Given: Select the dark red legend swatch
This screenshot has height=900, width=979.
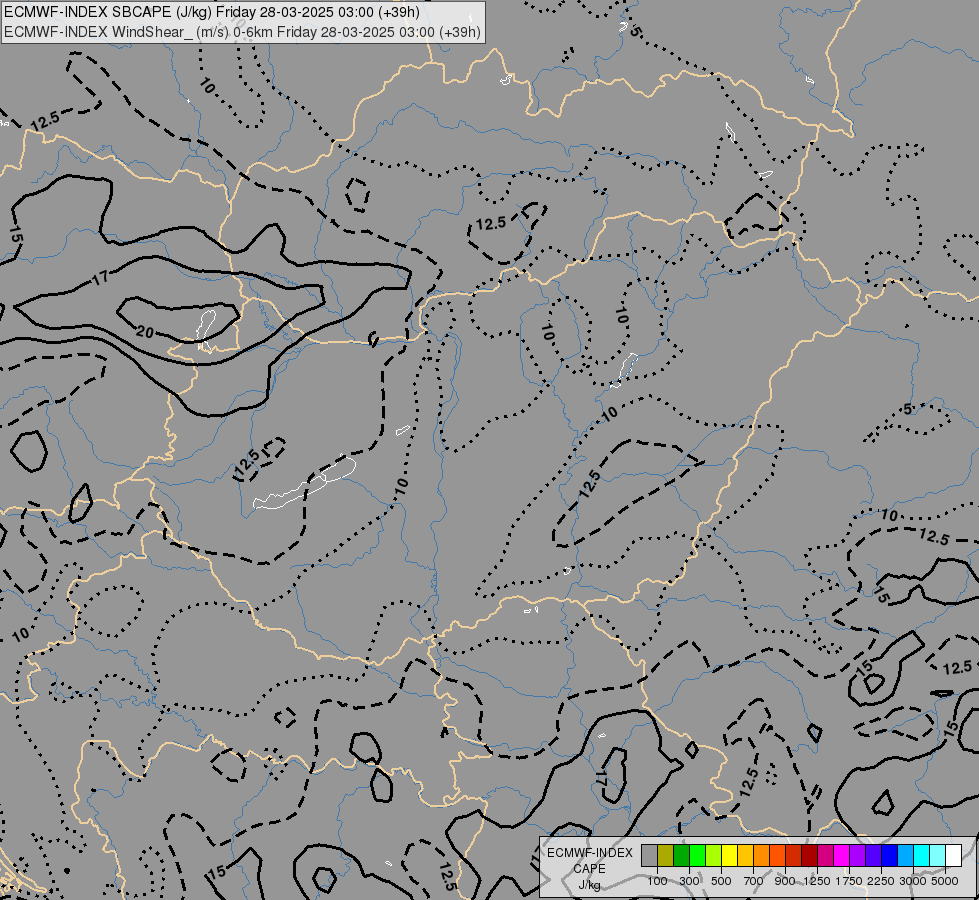Looking at the screenshot, I should (x=809, y=856).
